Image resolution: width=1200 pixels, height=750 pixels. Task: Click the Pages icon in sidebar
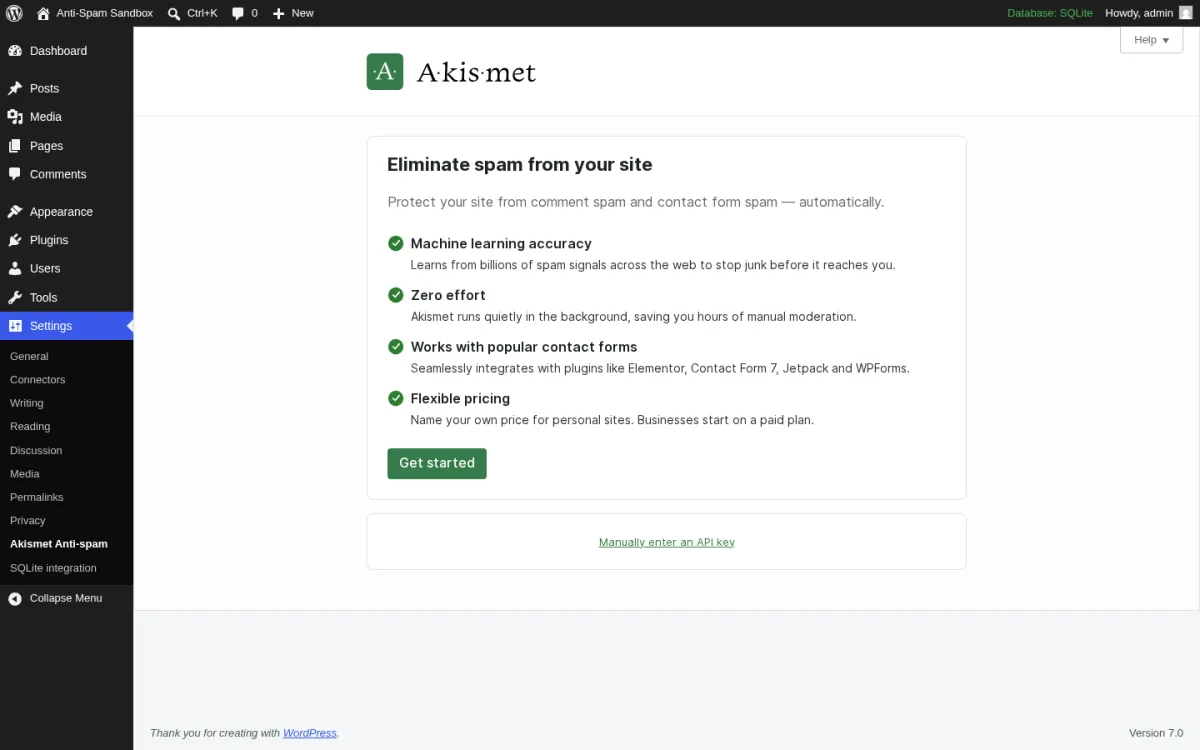coord(15,146)
